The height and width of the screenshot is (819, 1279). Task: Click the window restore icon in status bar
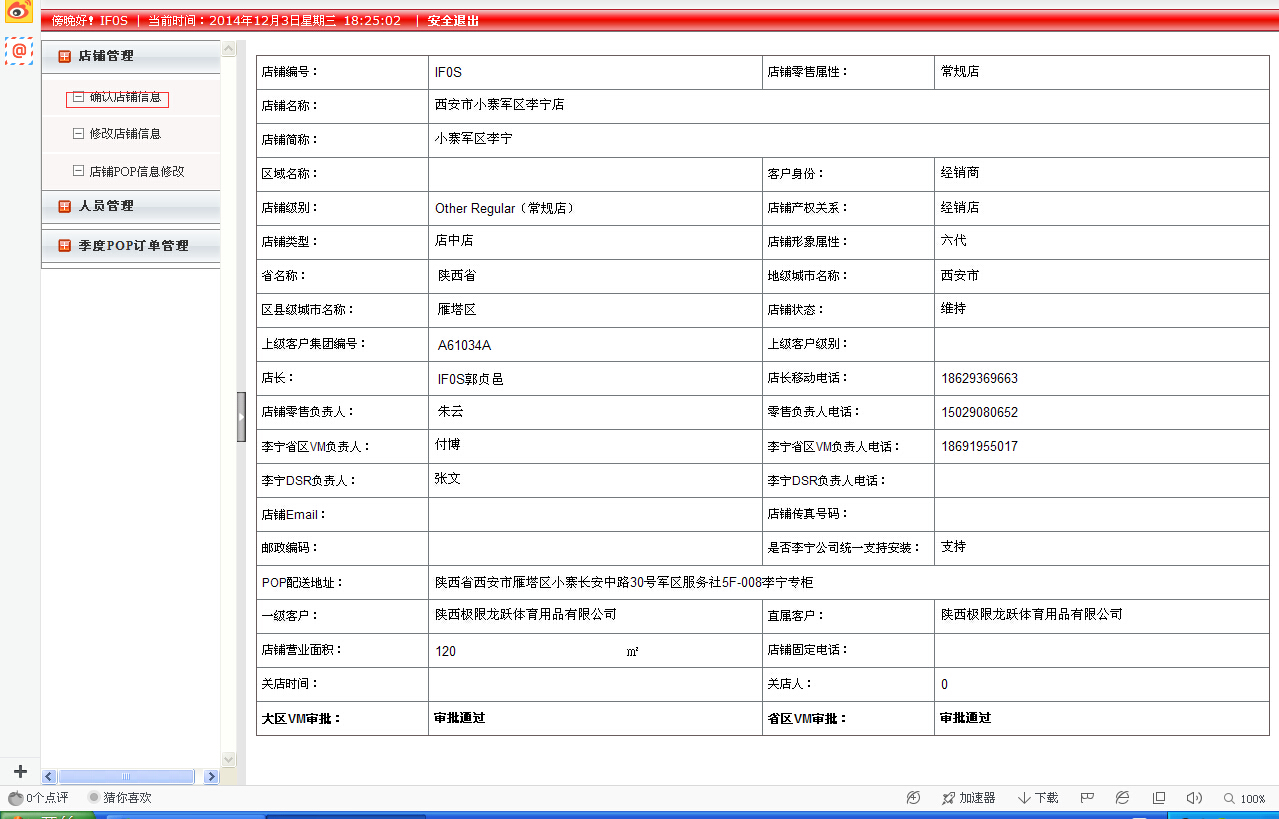point(1159,798)
